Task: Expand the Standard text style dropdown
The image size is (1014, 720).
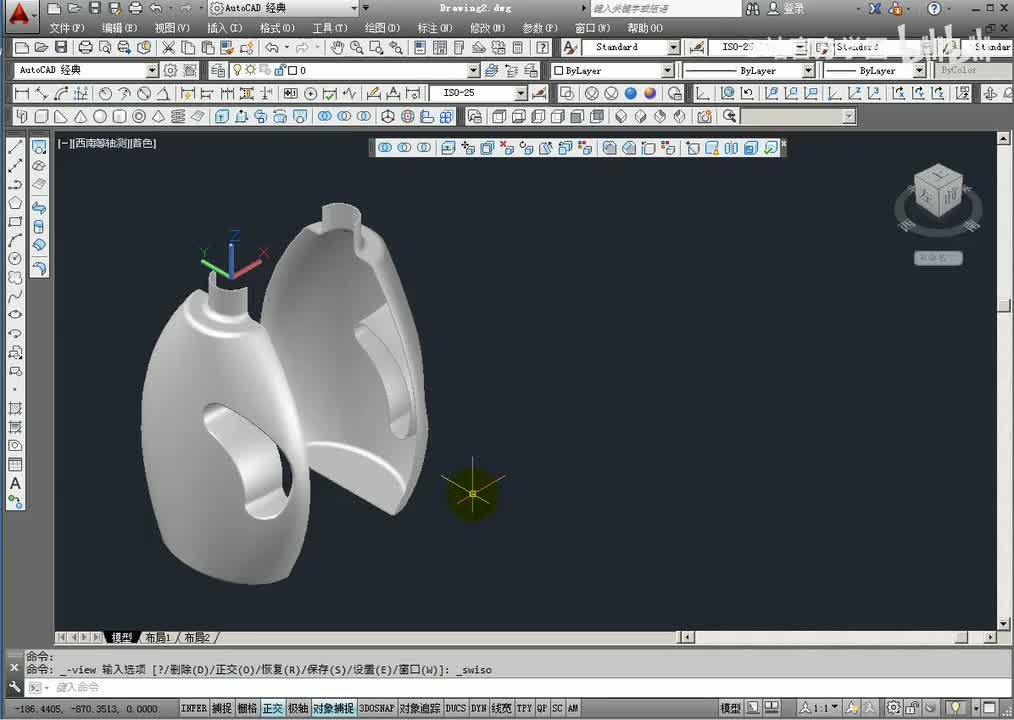Action: click(x=673, y=47)
